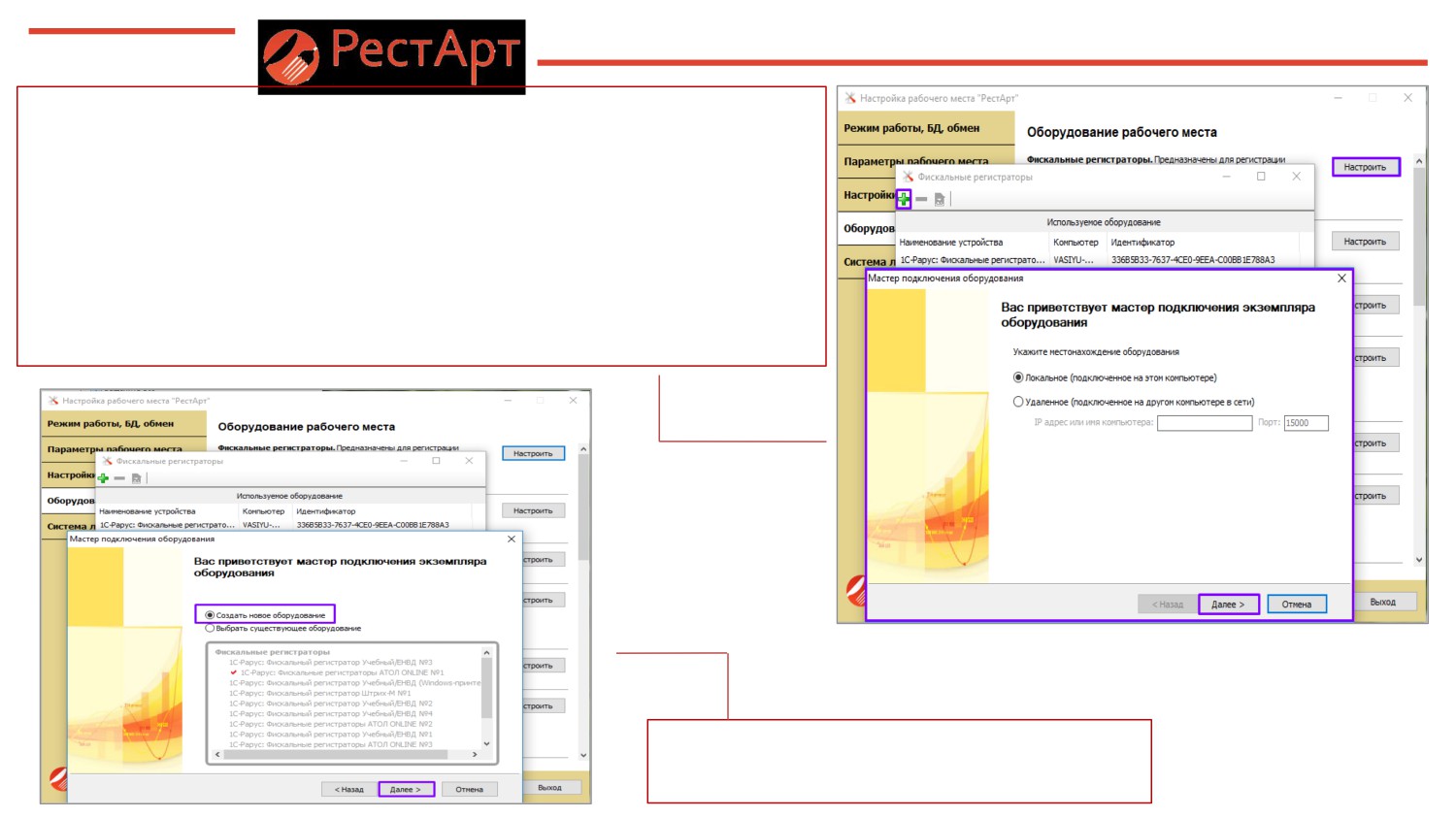Image resolution: width=1456 pixels, height=818 pixels.
Task: Select list row Фискальный регистратор Штрих-М №1
Action: click(x=320, y=694)
